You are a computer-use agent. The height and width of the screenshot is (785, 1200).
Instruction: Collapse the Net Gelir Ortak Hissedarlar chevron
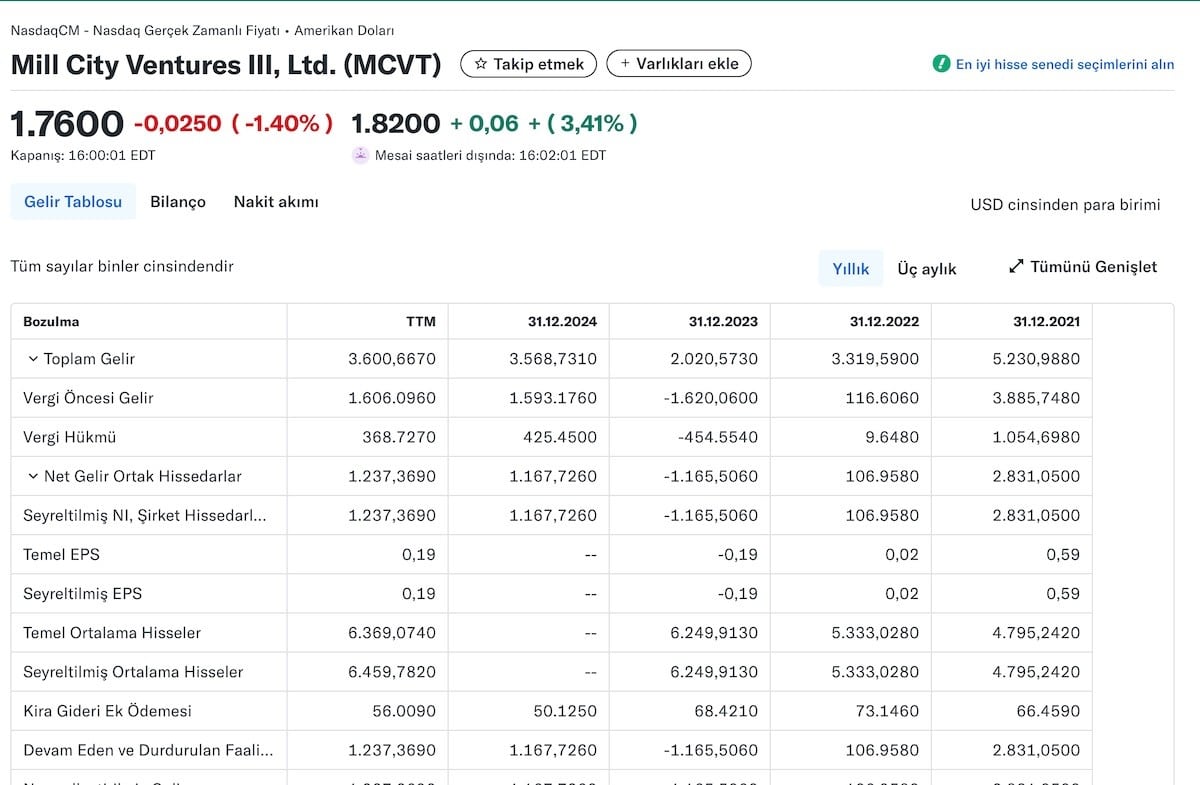click(x=33, y=476)
